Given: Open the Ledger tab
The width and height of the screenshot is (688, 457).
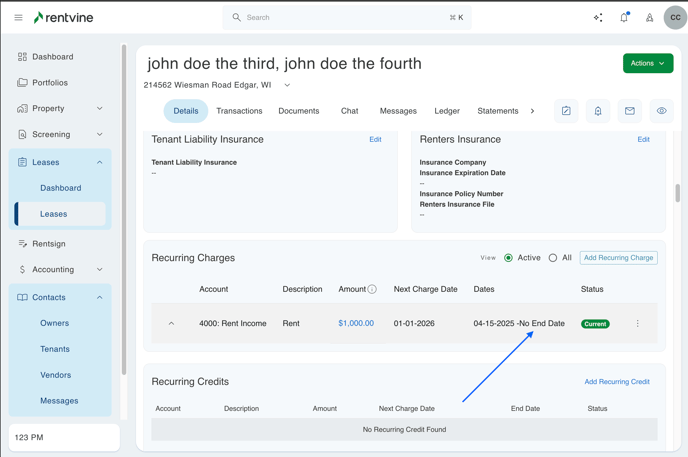Looking at the screenshot, I should [447, 111].
